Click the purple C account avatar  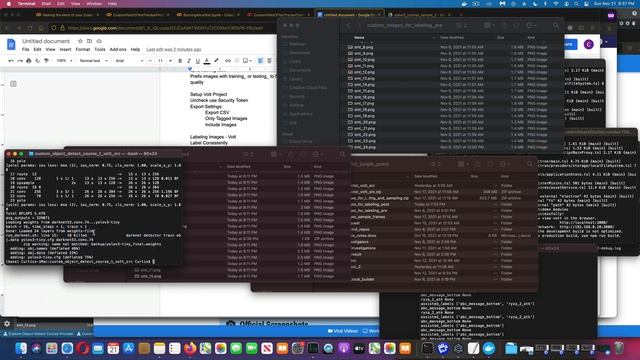pos(589,44)
